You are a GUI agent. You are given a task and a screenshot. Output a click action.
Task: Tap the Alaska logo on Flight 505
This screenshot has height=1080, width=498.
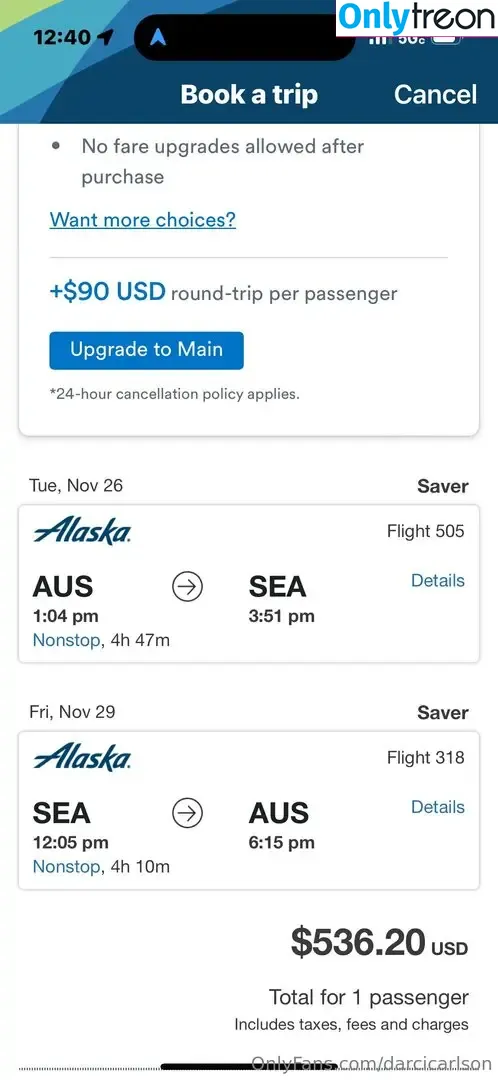pos(82,532)
